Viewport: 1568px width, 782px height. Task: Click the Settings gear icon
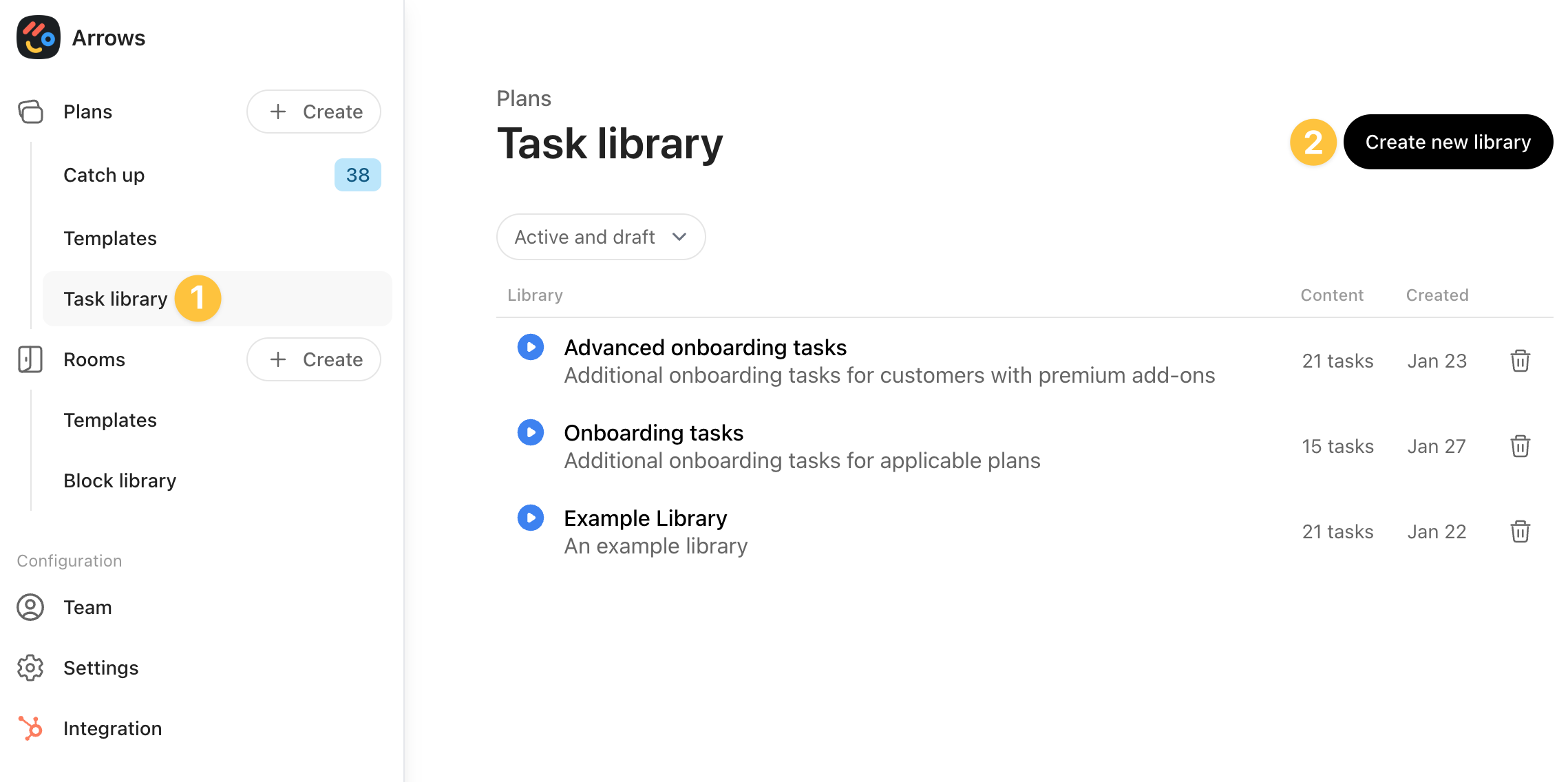point(30,668)
